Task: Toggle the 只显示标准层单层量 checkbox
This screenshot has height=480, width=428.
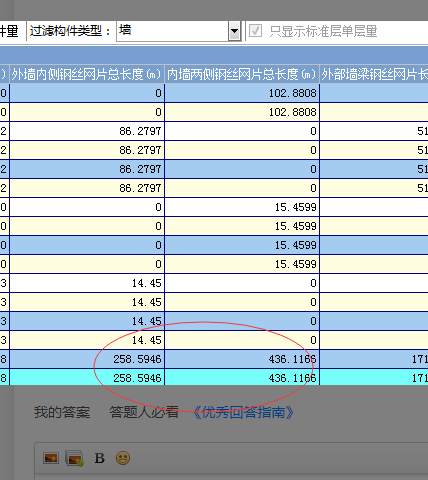Action: coord(255,31)
